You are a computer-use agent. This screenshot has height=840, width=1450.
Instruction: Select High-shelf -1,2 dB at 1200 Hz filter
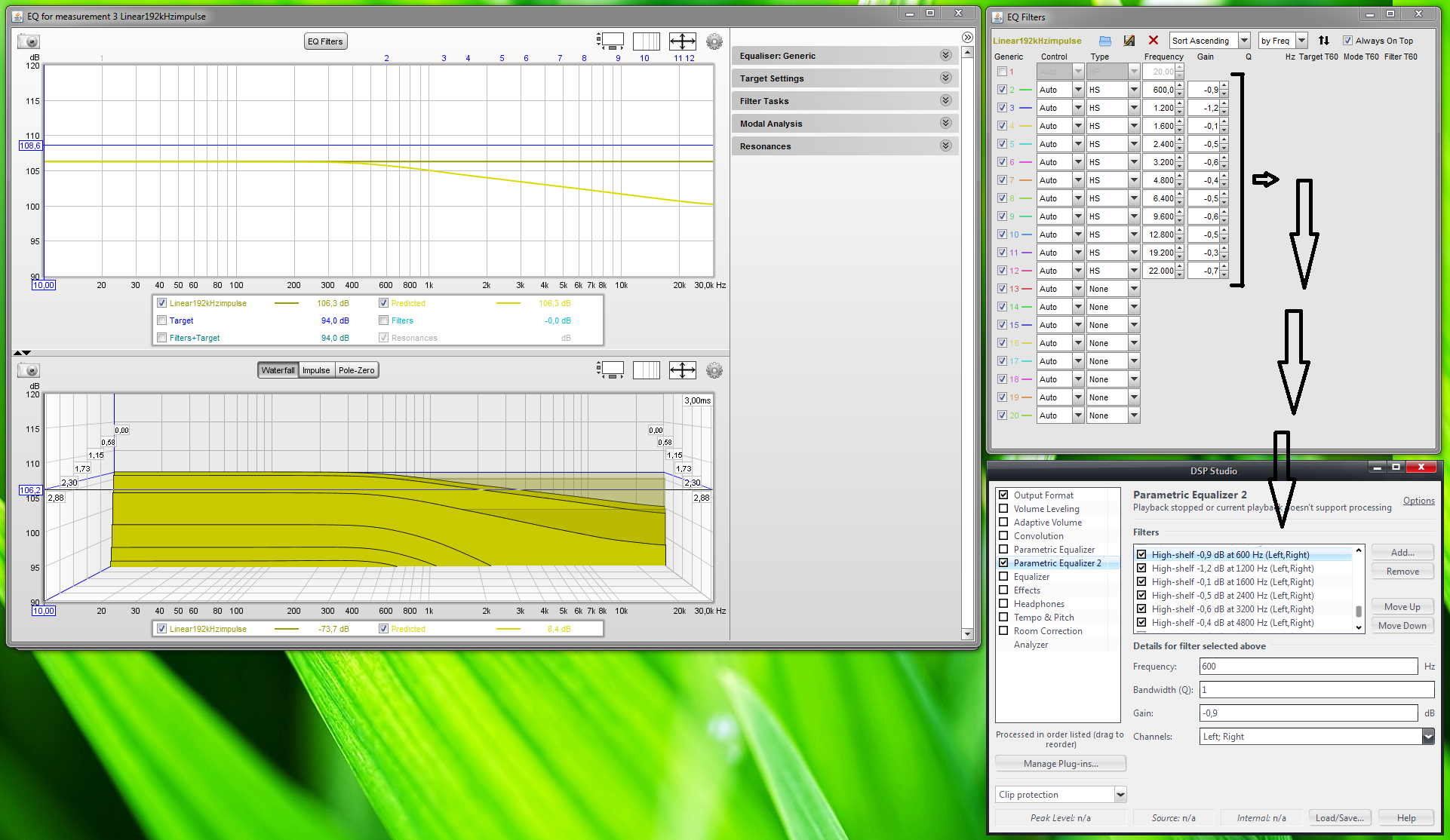click(1233, 569)
